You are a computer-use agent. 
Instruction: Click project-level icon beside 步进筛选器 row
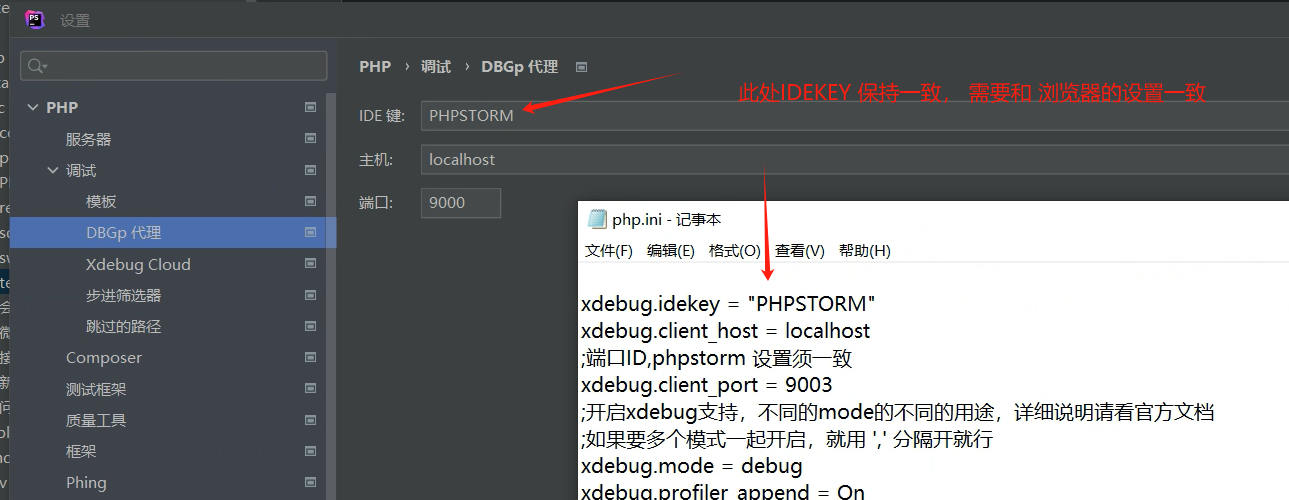[x=310, y=295]
